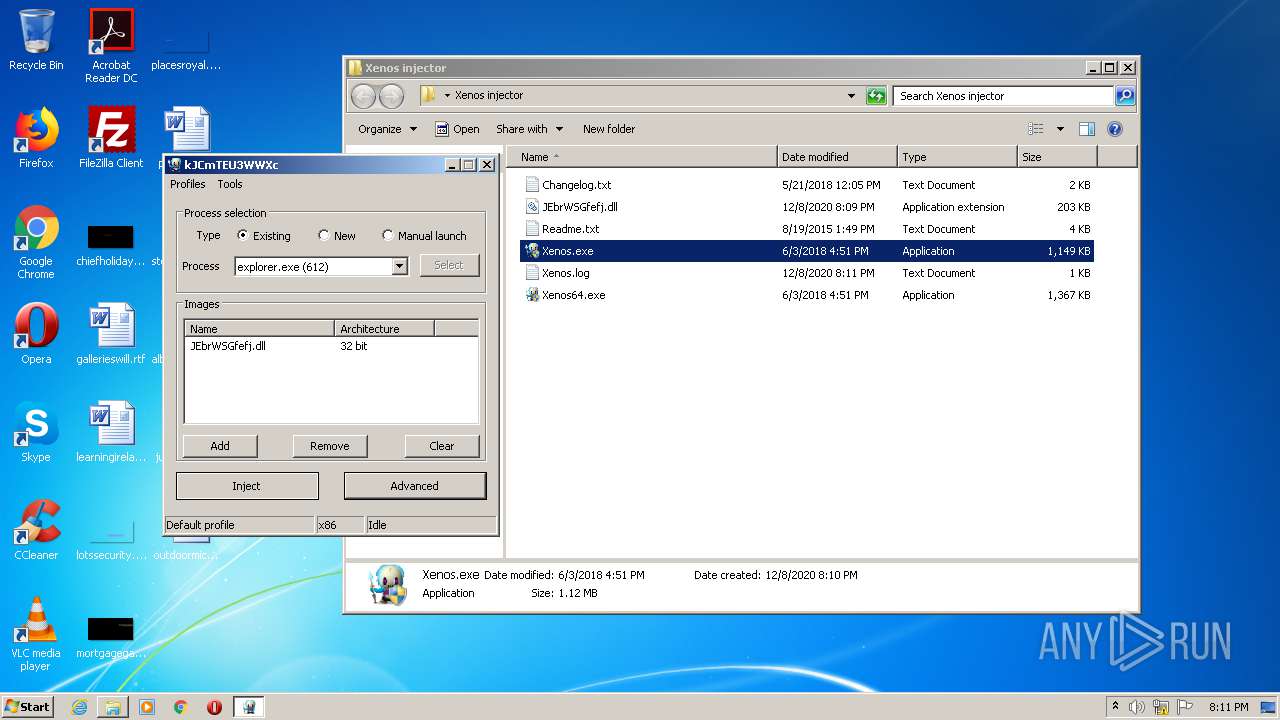1280x720 pixels.
Task: Select Xenos.exe file row
Action: pos(807,251)
